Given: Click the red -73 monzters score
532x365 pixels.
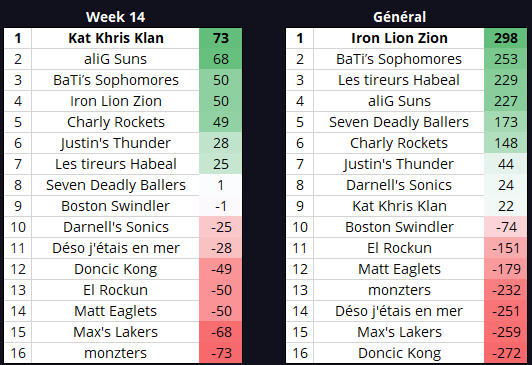Looking at the screenshot, I should (221, 353).
